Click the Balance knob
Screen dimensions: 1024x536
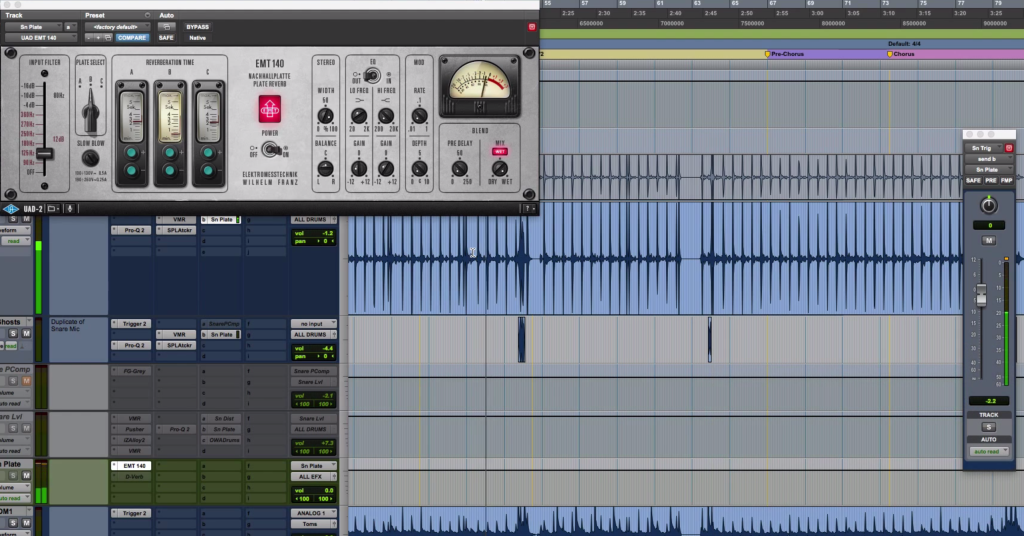(x=325, y=168)
